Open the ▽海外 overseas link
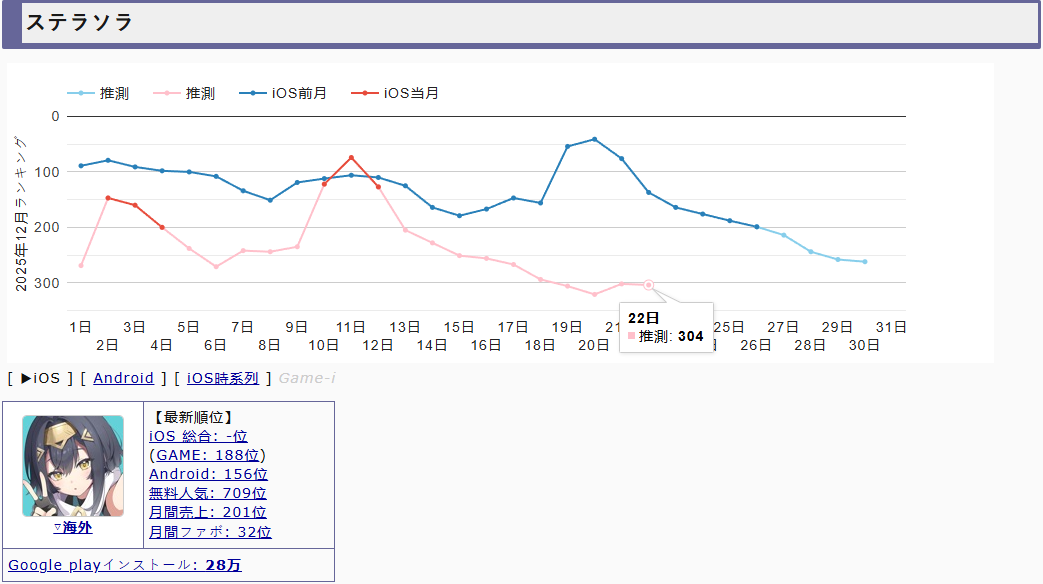 click(x=73, y=527)
